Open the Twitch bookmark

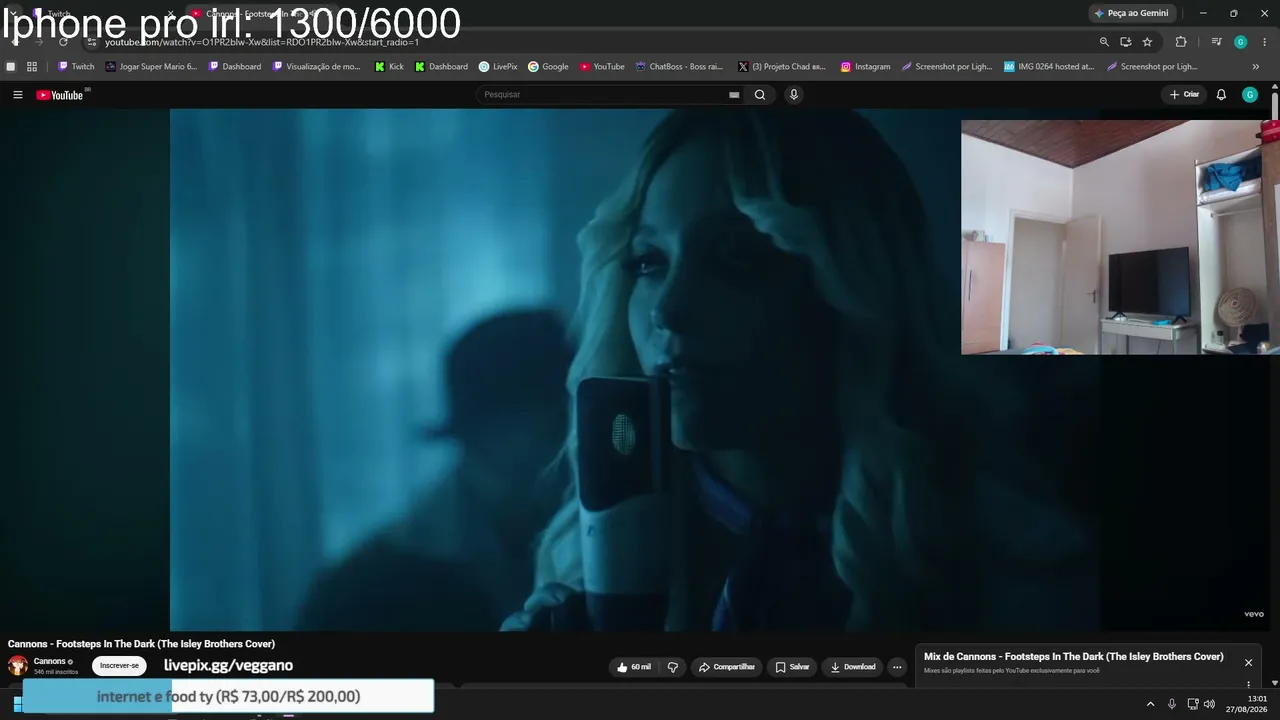click(76, 67)
